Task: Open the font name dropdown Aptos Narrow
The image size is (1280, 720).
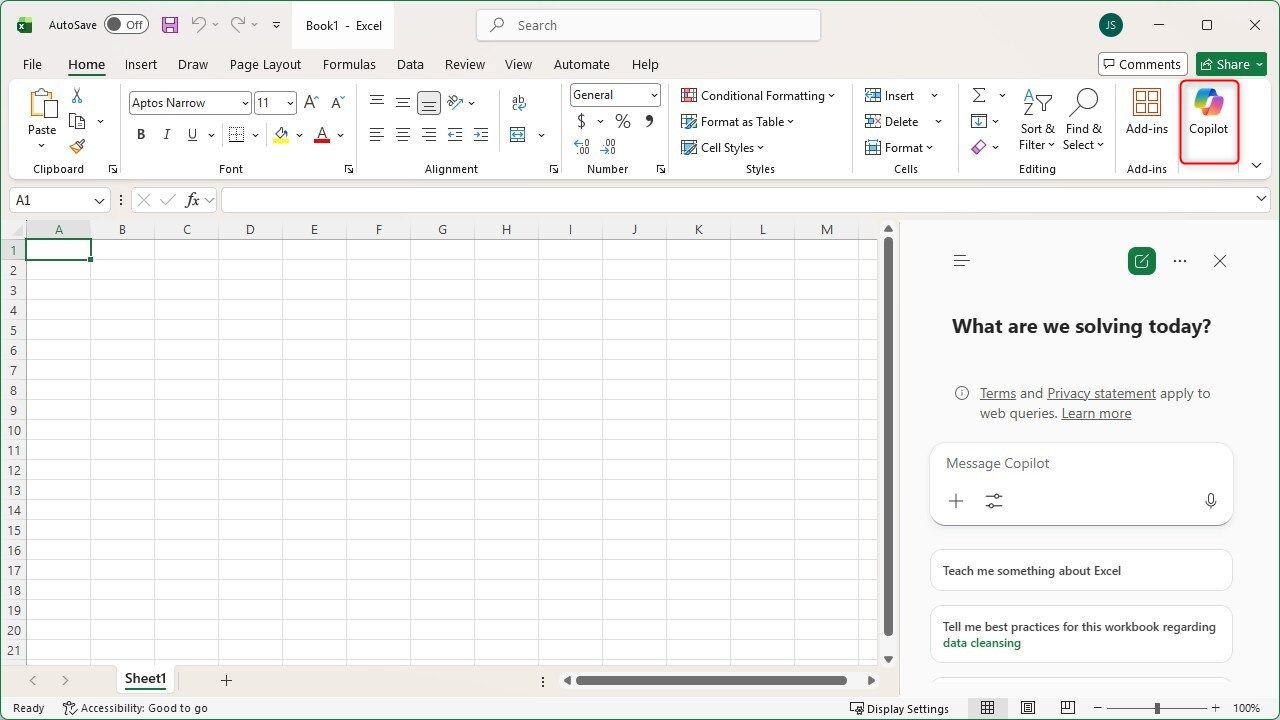Action: pyautogui.click(x=245, y=103)
